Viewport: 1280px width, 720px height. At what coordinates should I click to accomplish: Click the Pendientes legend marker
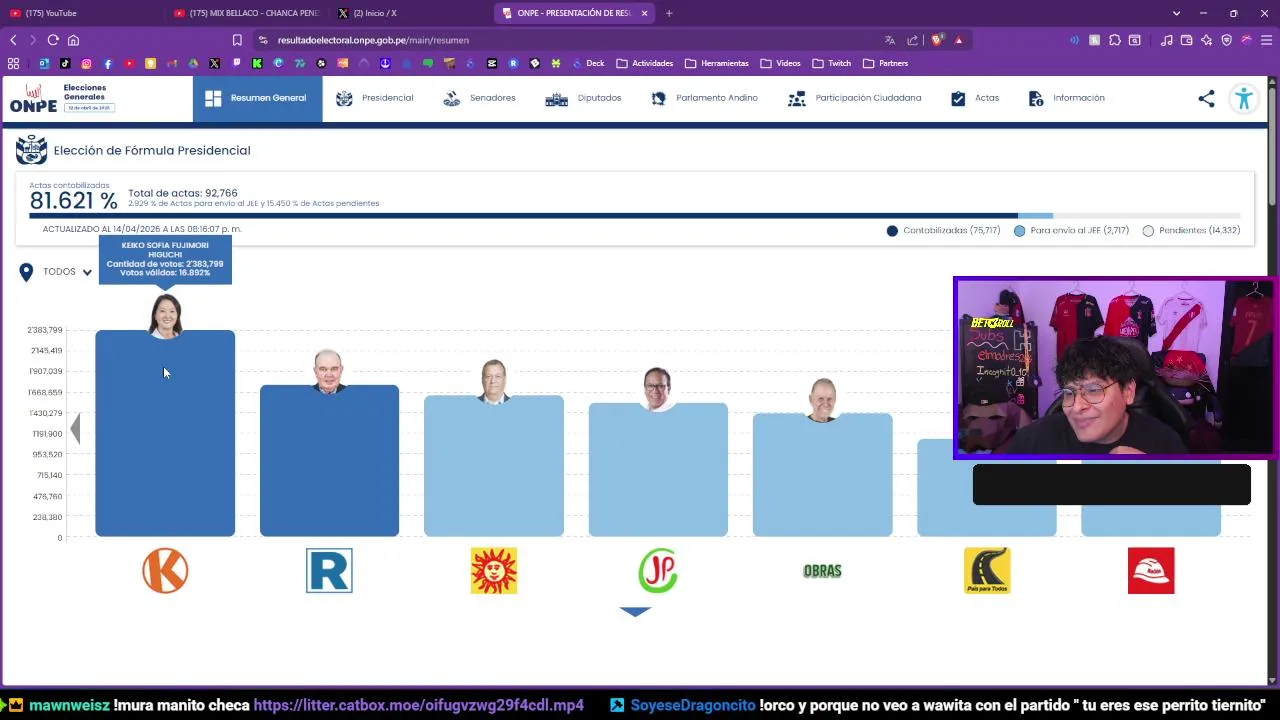1148,231
